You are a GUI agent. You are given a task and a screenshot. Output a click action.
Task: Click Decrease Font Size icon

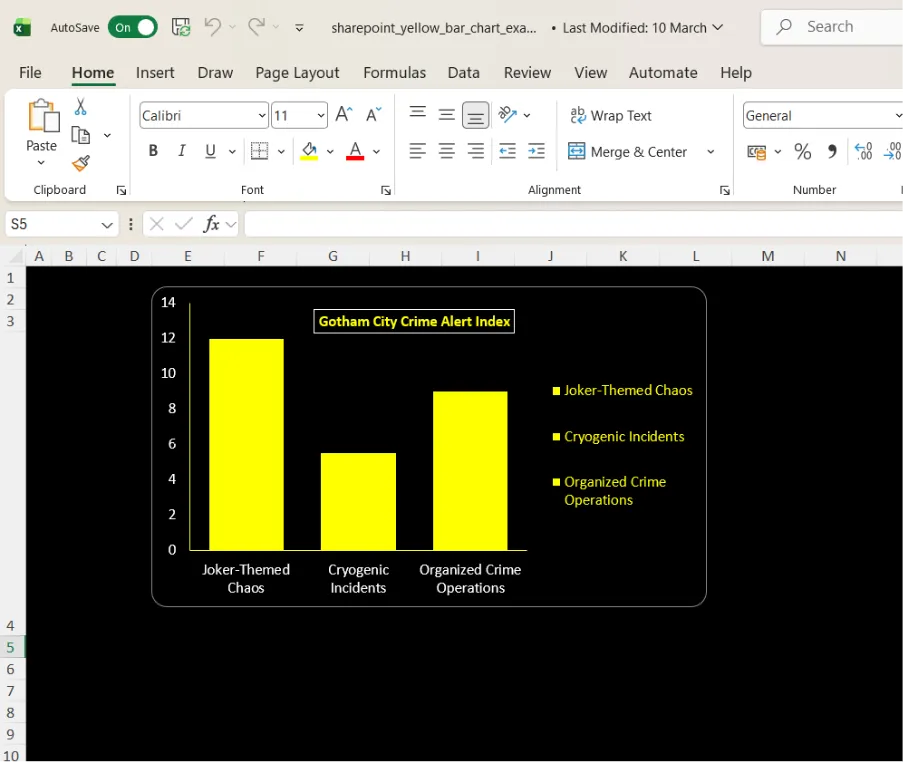(x=374, y=115)
